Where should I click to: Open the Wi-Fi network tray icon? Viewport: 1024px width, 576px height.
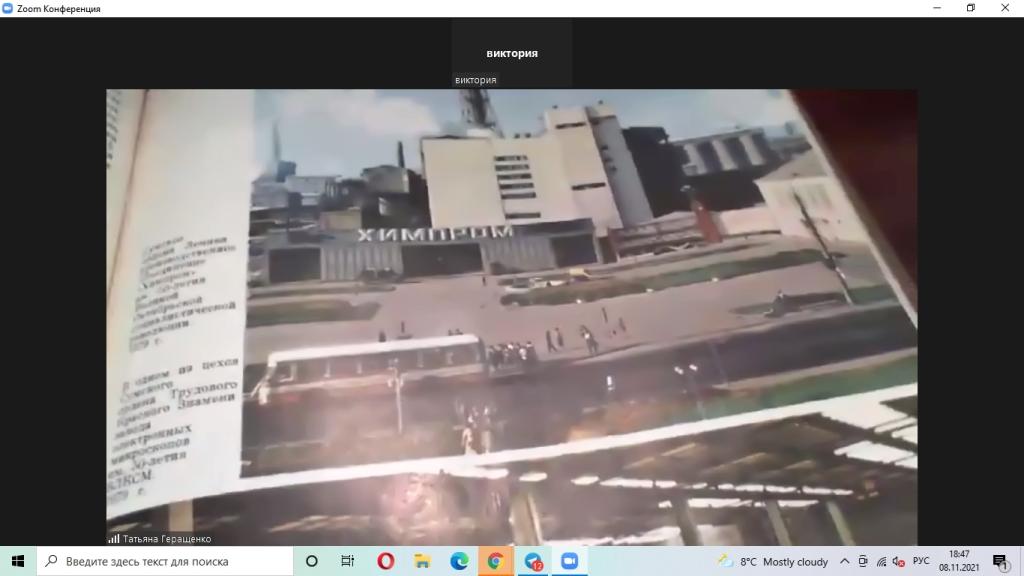881,561
